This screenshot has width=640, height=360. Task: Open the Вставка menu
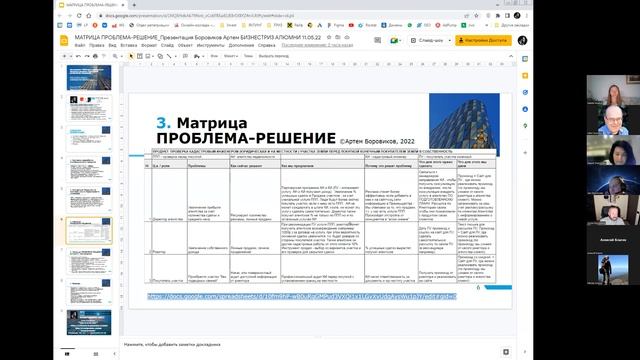(x=129, y=45)
